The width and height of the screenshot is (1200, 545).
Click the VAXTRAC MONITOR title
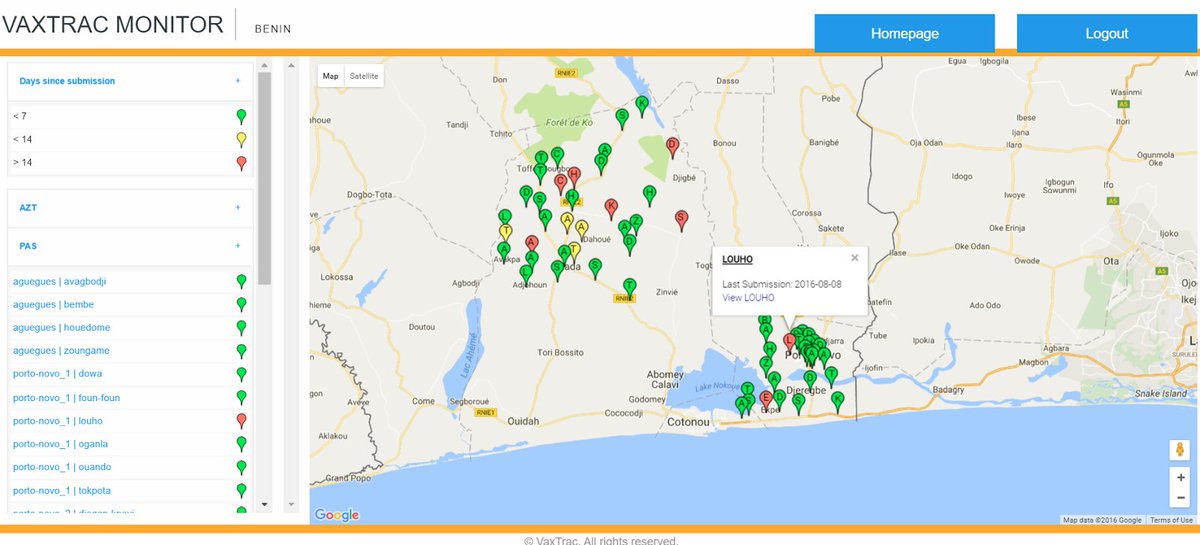point(114,25)
